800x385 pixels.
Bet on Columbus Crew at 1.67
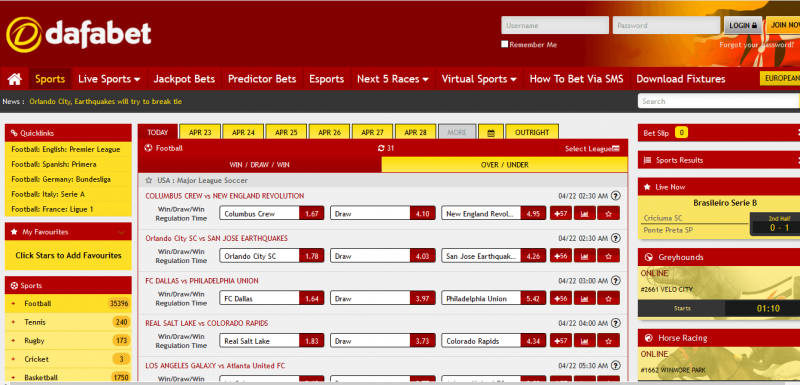coord(271,214)
